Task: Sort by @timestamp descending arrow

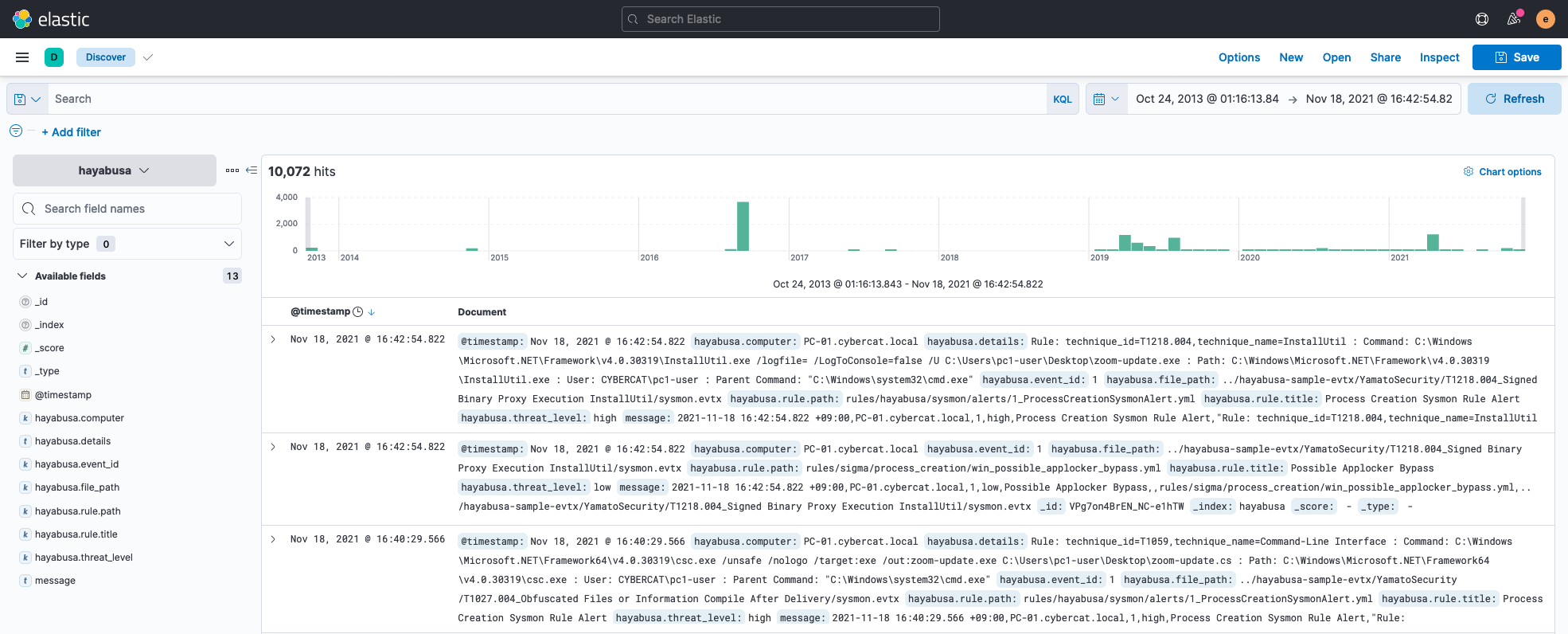Action: (x=372, y=312)
